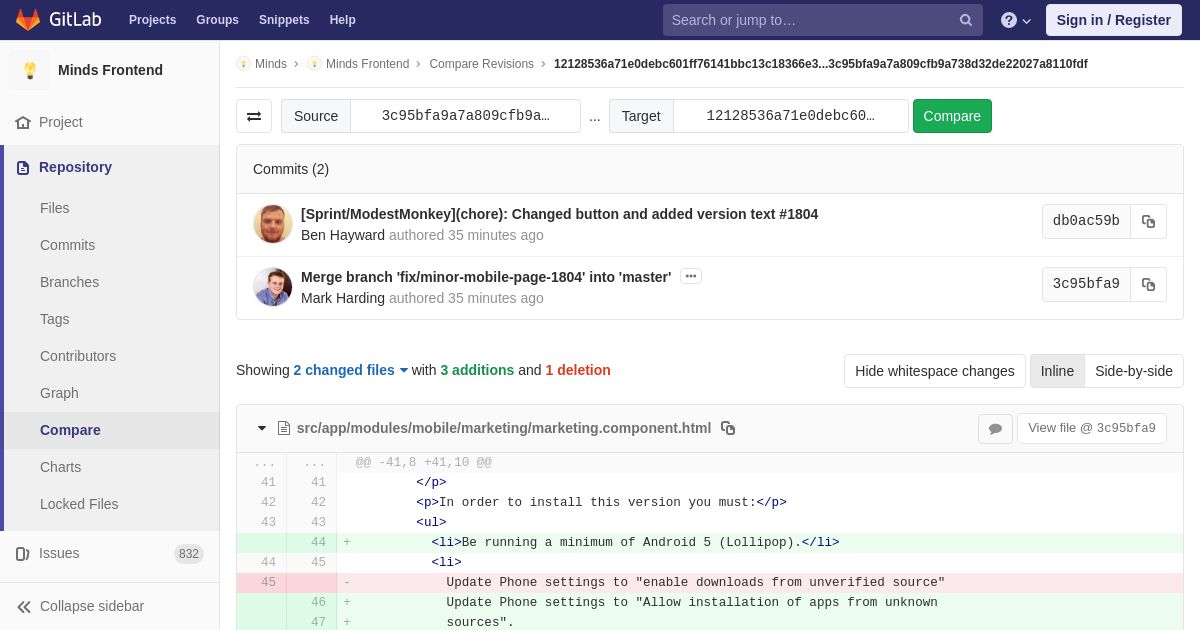The width and height of the screenshot is (1200, 630).
Task: Open the Groups menu in navbar
Action: tap(217, 20)
